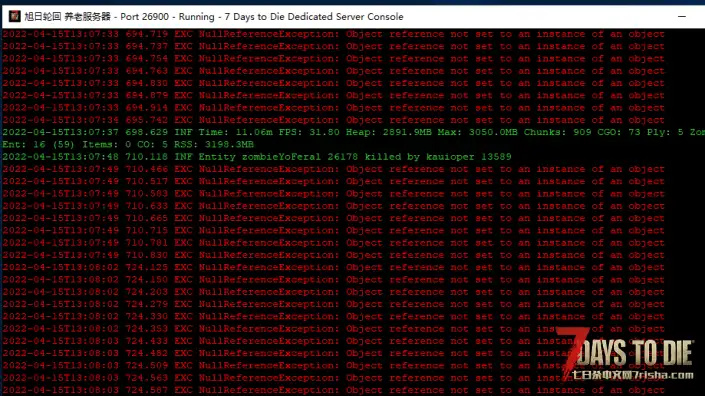Click the "Max: 3050.0MB" stat
The width and height of the screenshot is (705, 396).
[x=479, y=132]
